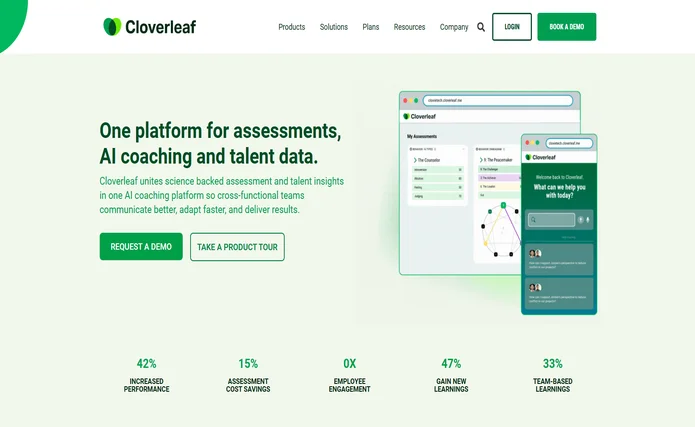Open the Products menu

click(292, 27)
